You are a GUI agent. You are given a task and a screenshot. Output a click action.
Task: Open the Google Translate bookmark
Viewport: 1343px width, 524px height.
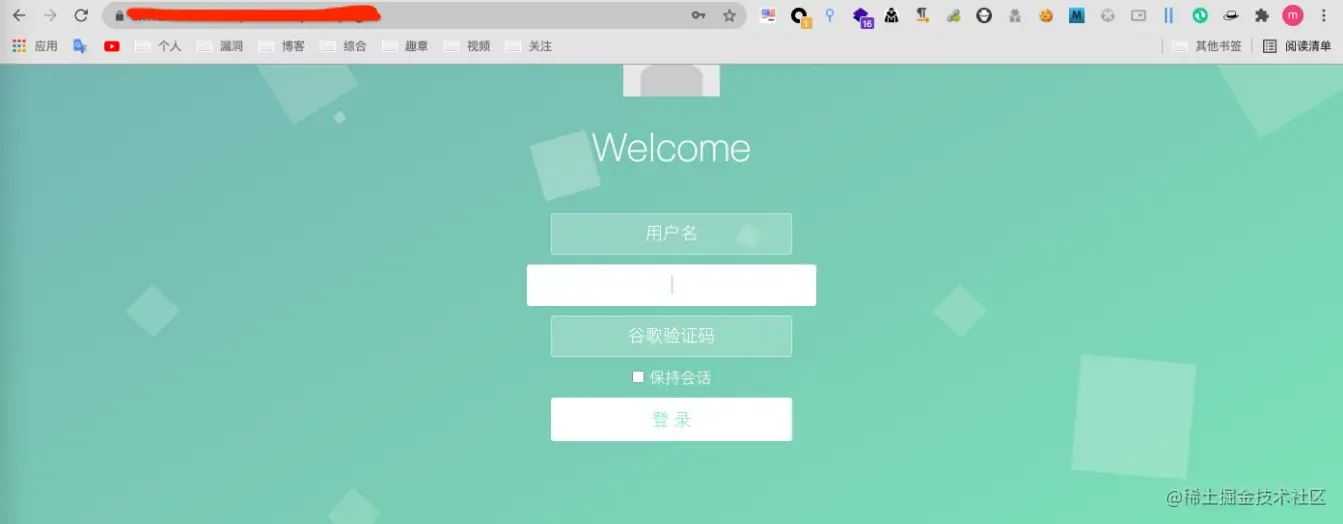80,46
